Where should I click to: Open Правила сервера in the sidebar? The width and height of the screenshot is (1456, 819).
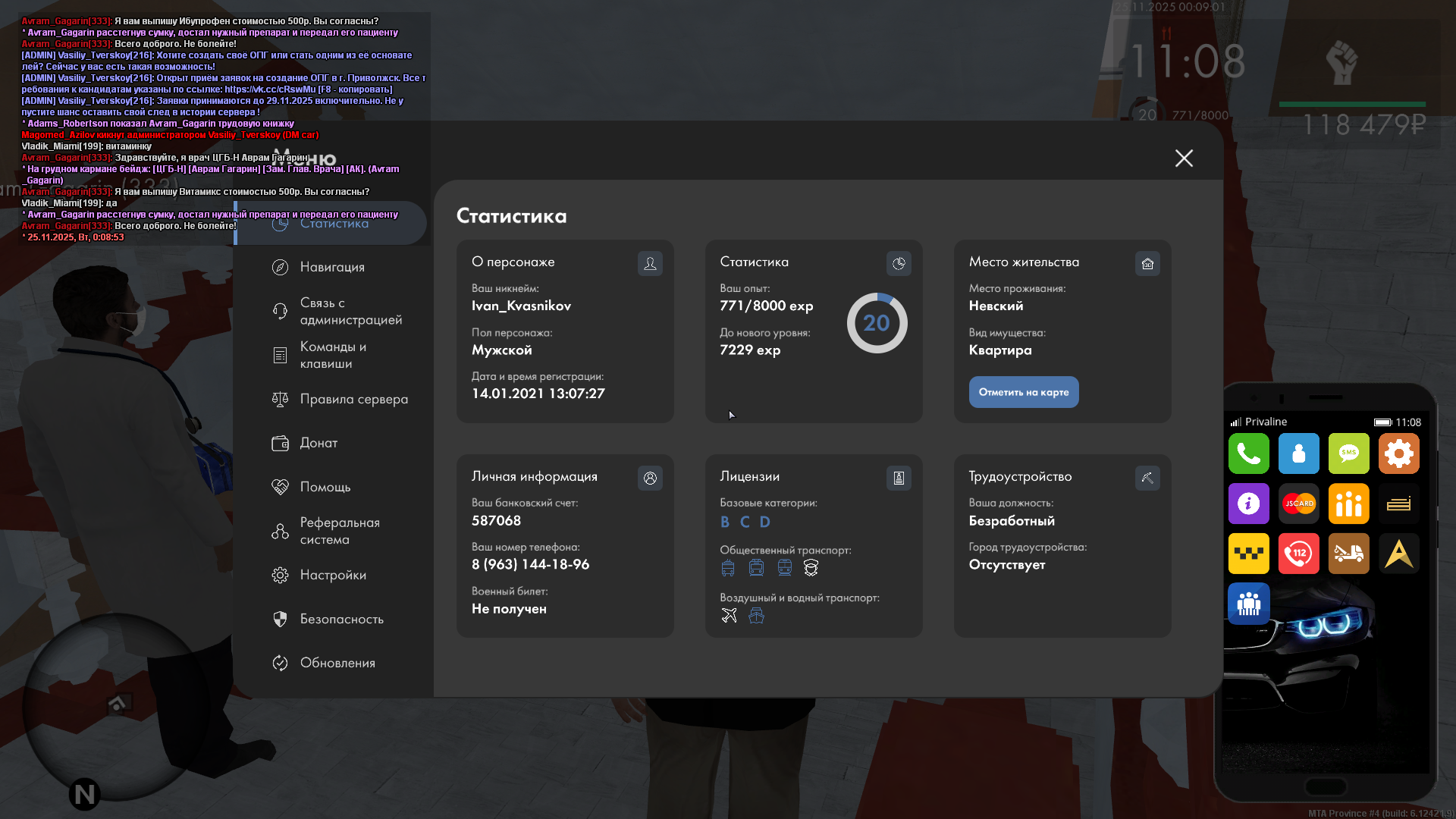pos(353,399)
